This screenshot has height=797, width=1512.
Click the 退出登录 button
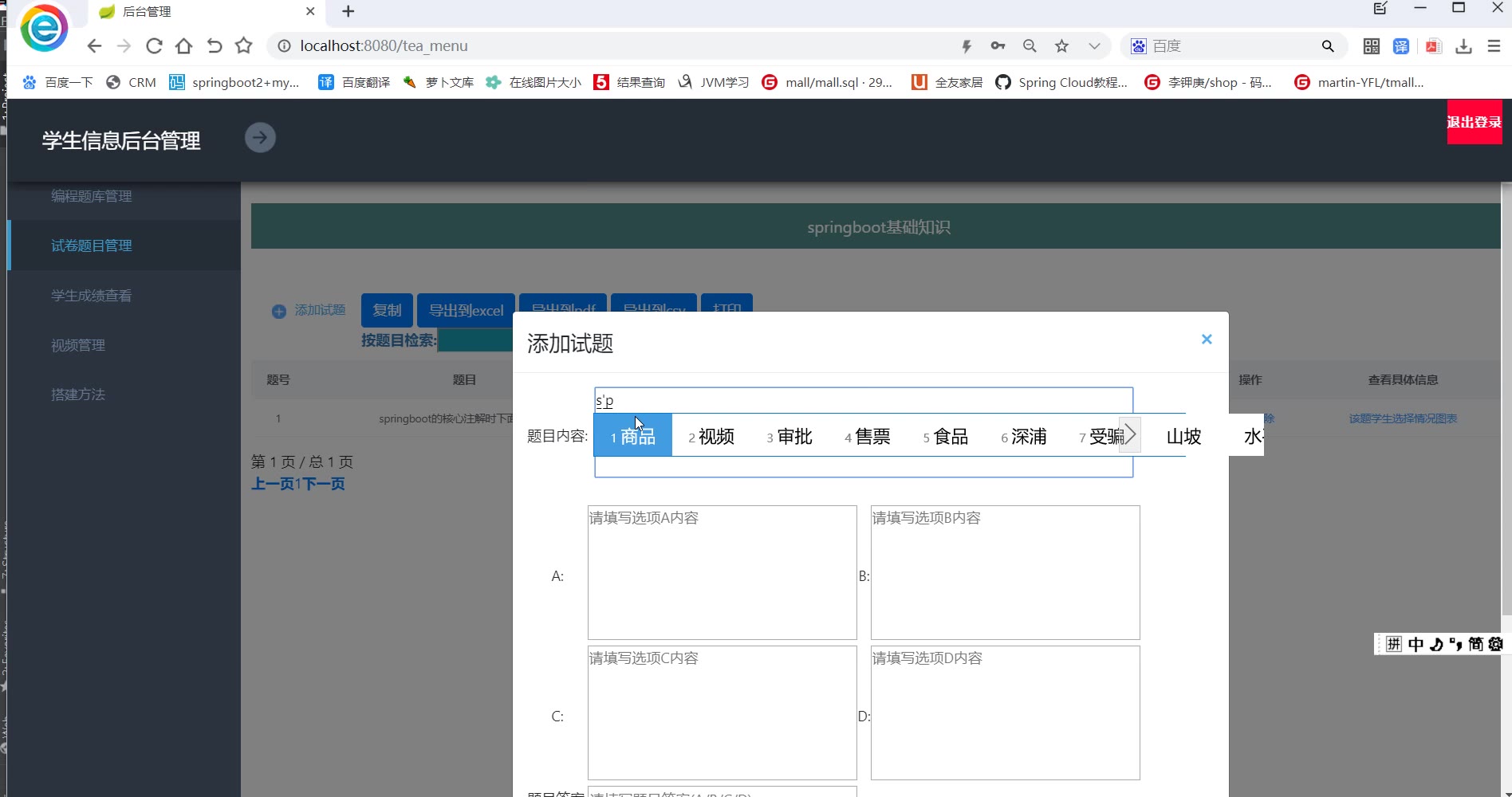(x=1474, y=122)
